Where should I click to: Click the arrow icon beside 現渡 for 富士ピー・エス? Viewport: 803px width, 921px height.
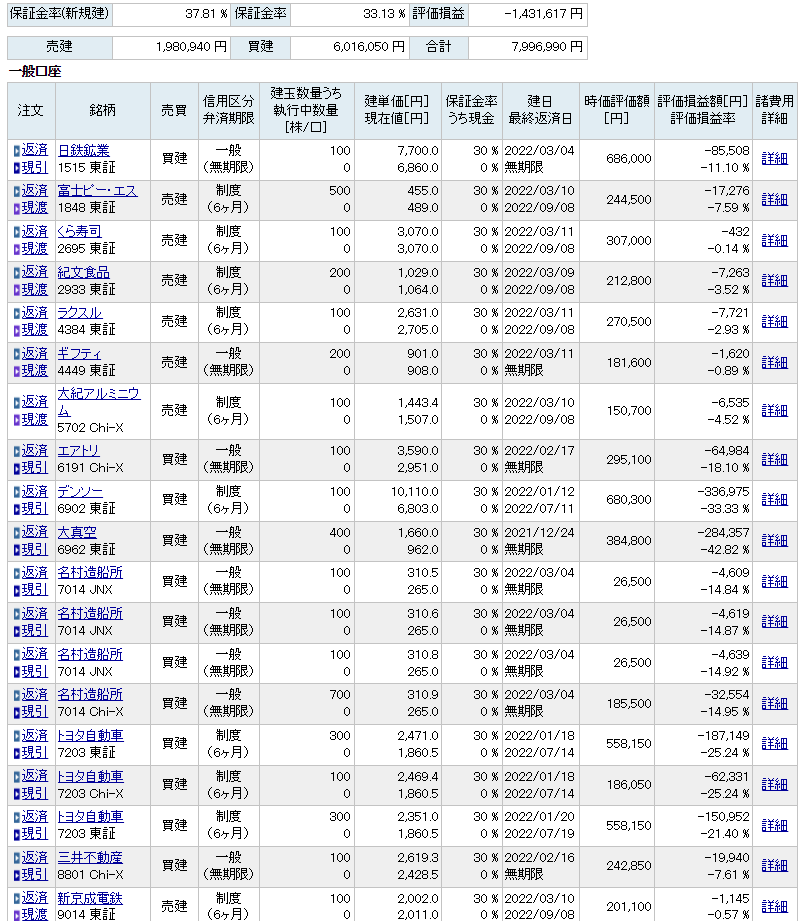tap(16, 208)
